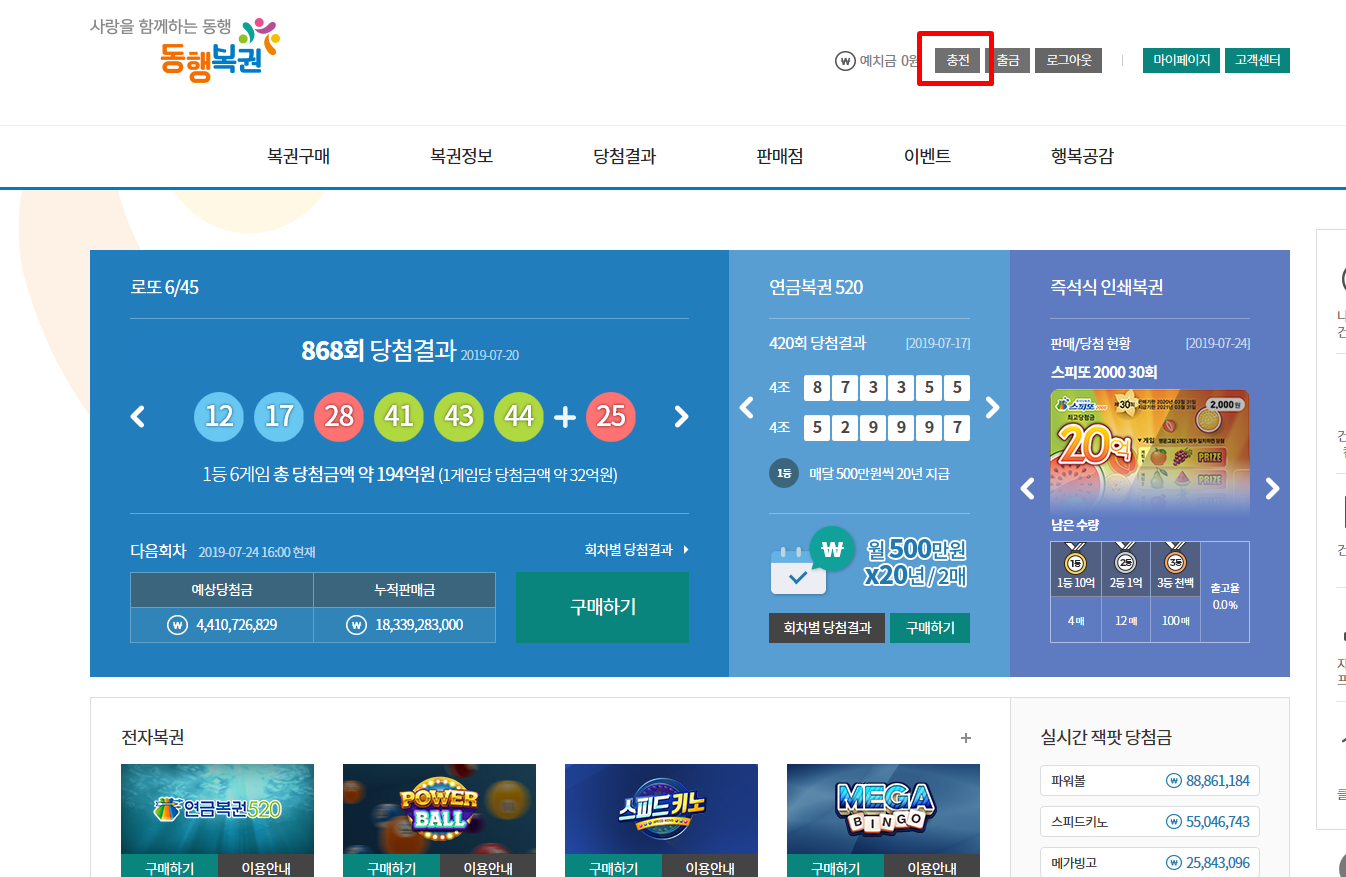Click right arrow in 연금복권 520 panel

coord(992,408)
